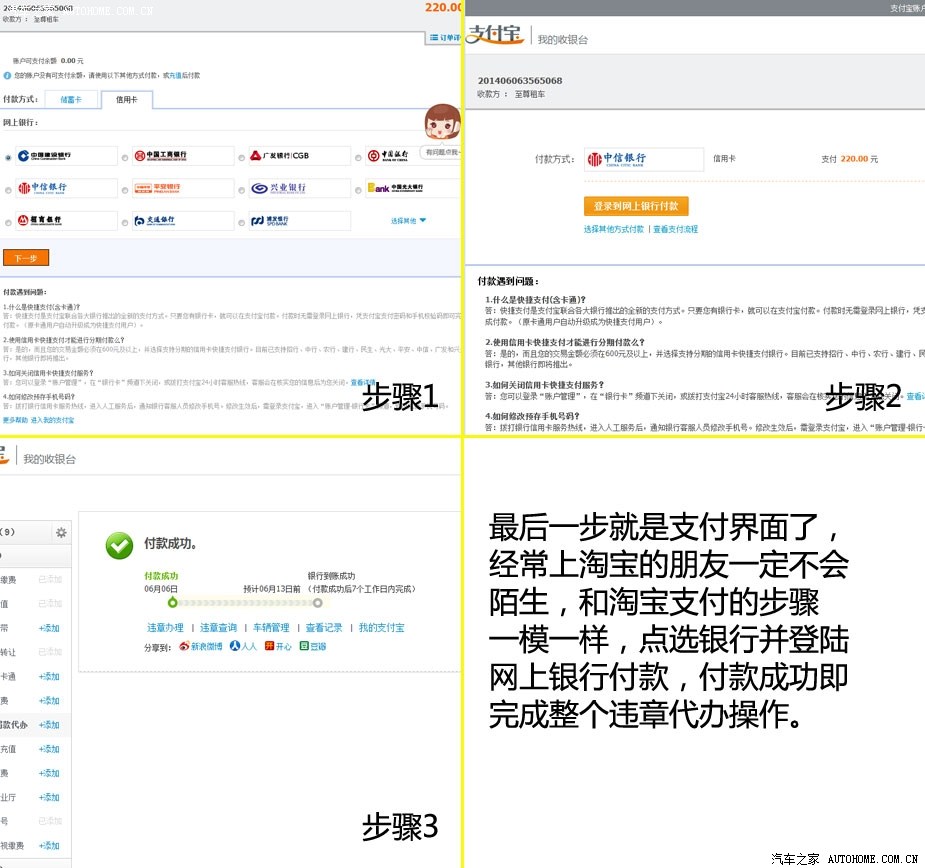Open the 更多帮助 link

point(15,420)
